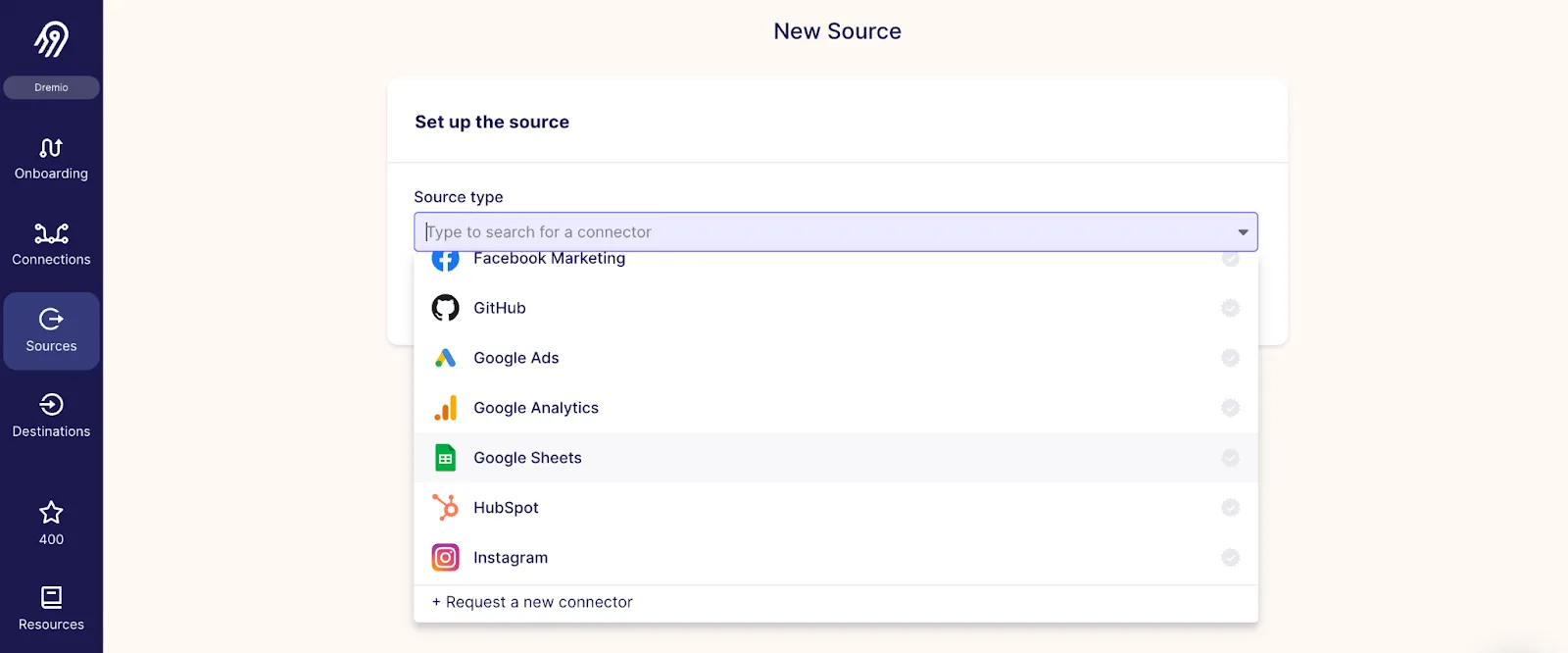This screenshot has width=1568, height=653.
Task: Select HubSpot from the connector list
Action: (x=506, y=508)
